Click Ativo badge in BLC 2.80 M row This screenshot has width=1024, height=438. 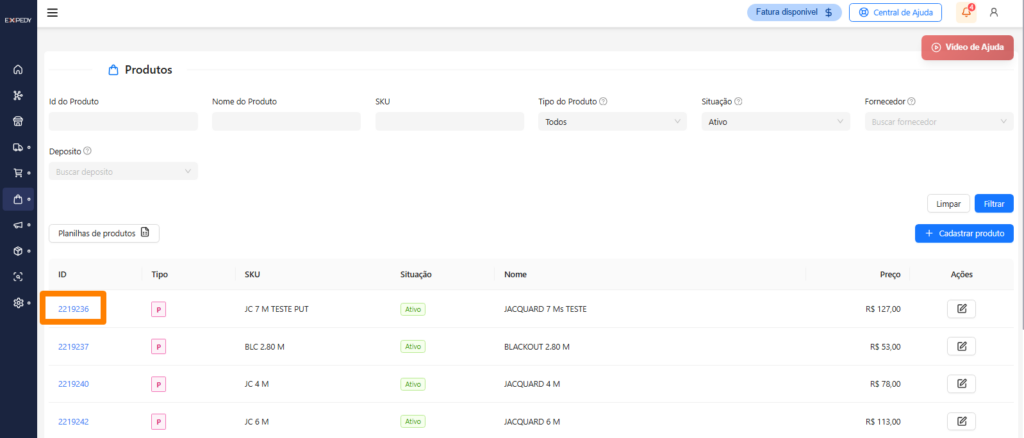point(413,347)
